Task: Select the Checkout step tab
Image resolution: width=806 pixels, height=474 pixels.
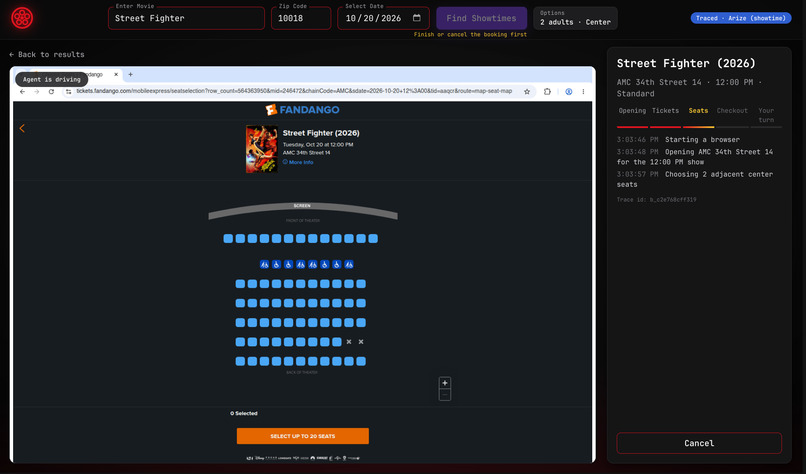Action: tap(732, 111)
